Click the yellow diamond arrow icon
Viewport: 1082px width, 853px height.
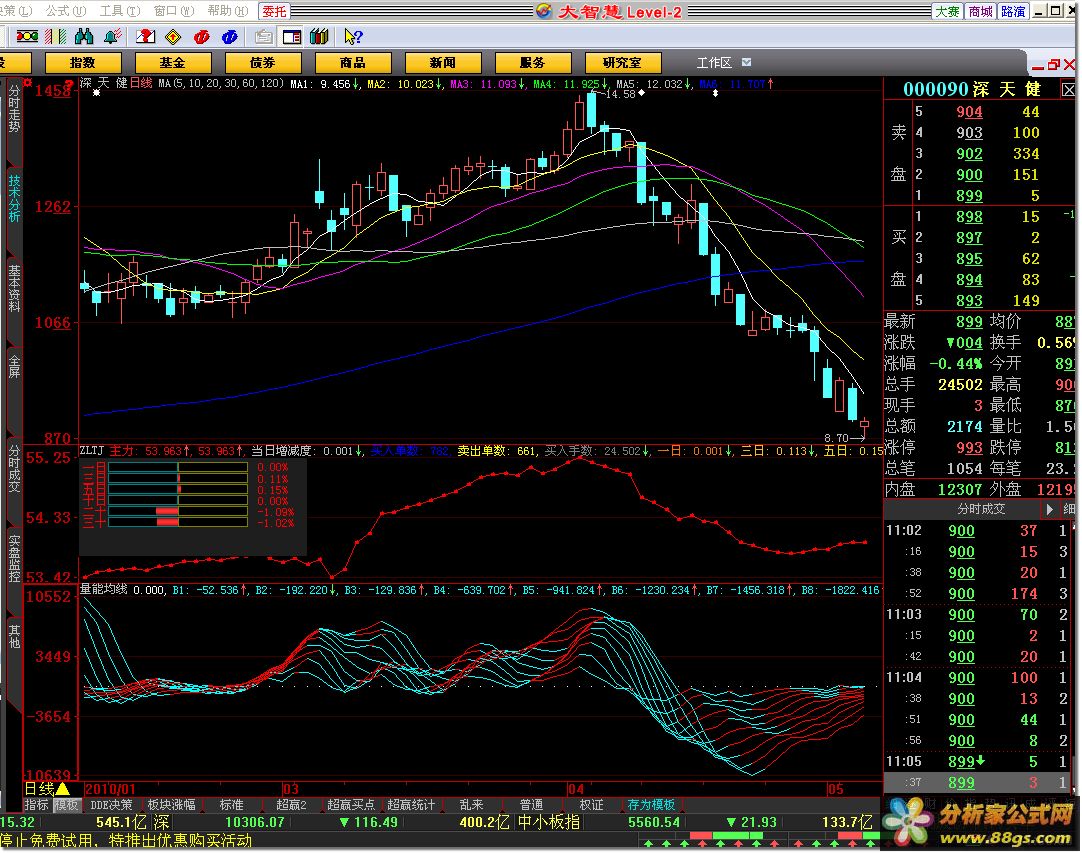click(172, 37)
